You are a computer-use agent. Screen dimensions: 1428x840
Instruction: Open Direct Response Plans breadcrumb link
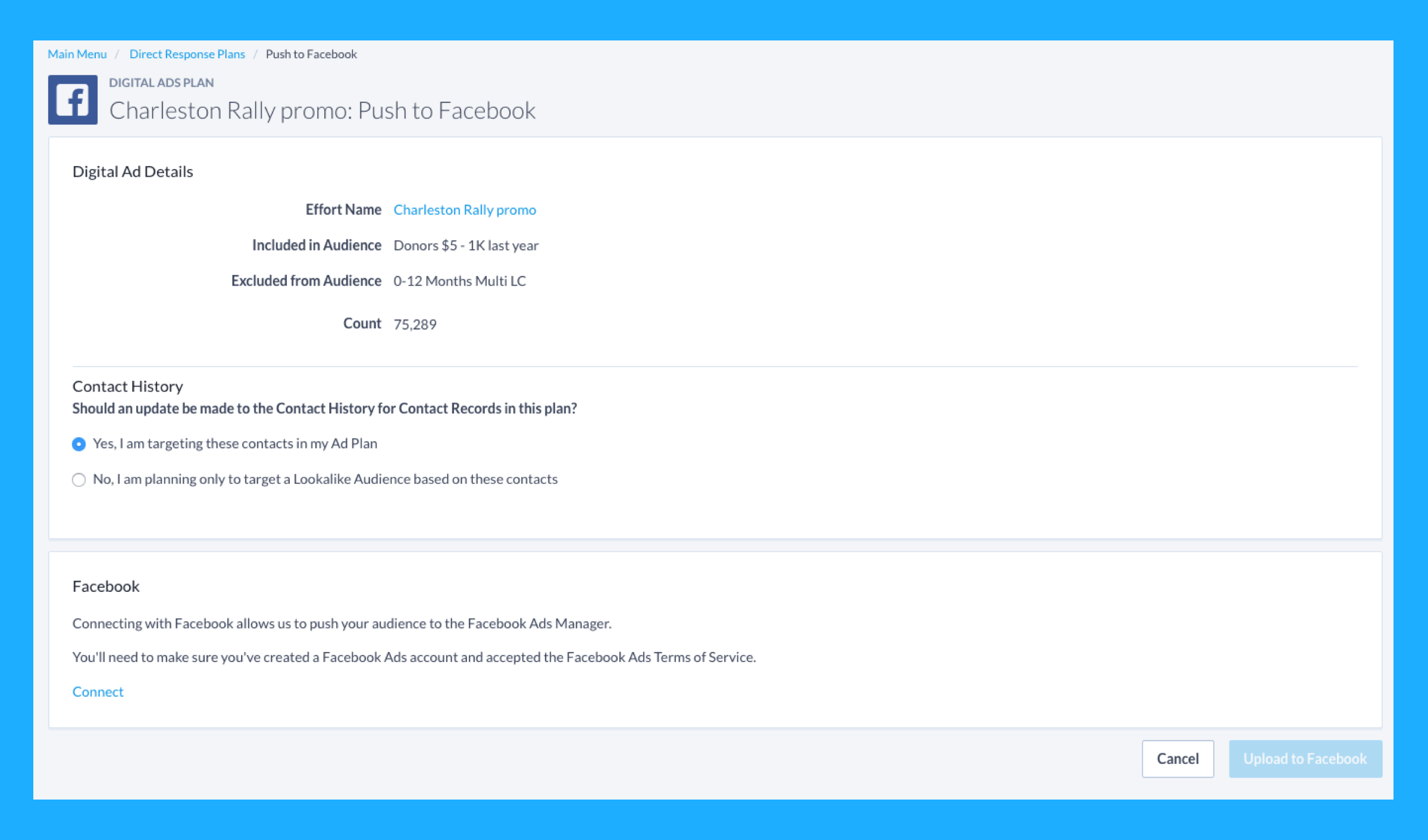[x=187, y=54]
